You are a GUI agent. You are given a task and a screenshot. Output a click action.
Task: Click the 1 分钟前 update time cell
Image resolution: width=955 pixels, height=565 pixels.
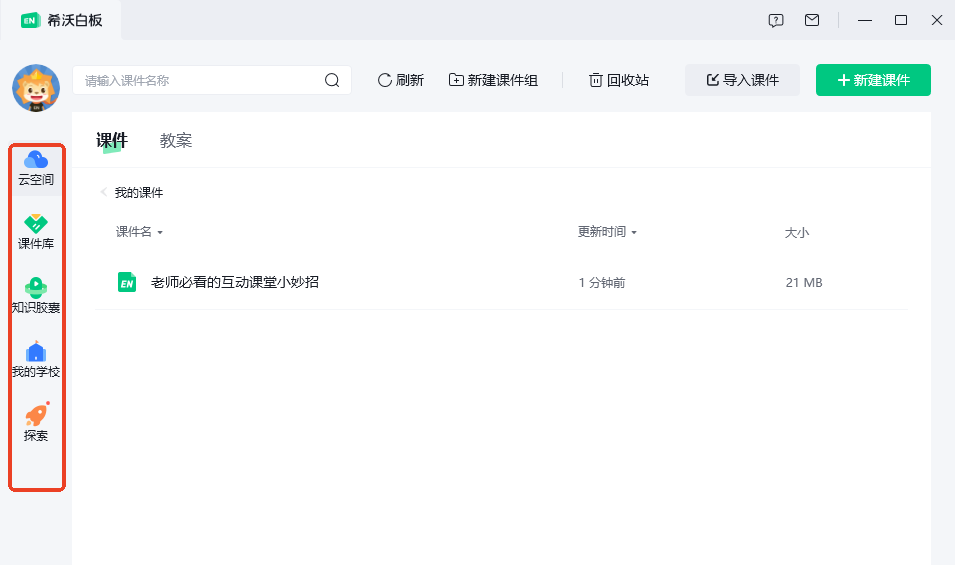click(x=602, y=282)
